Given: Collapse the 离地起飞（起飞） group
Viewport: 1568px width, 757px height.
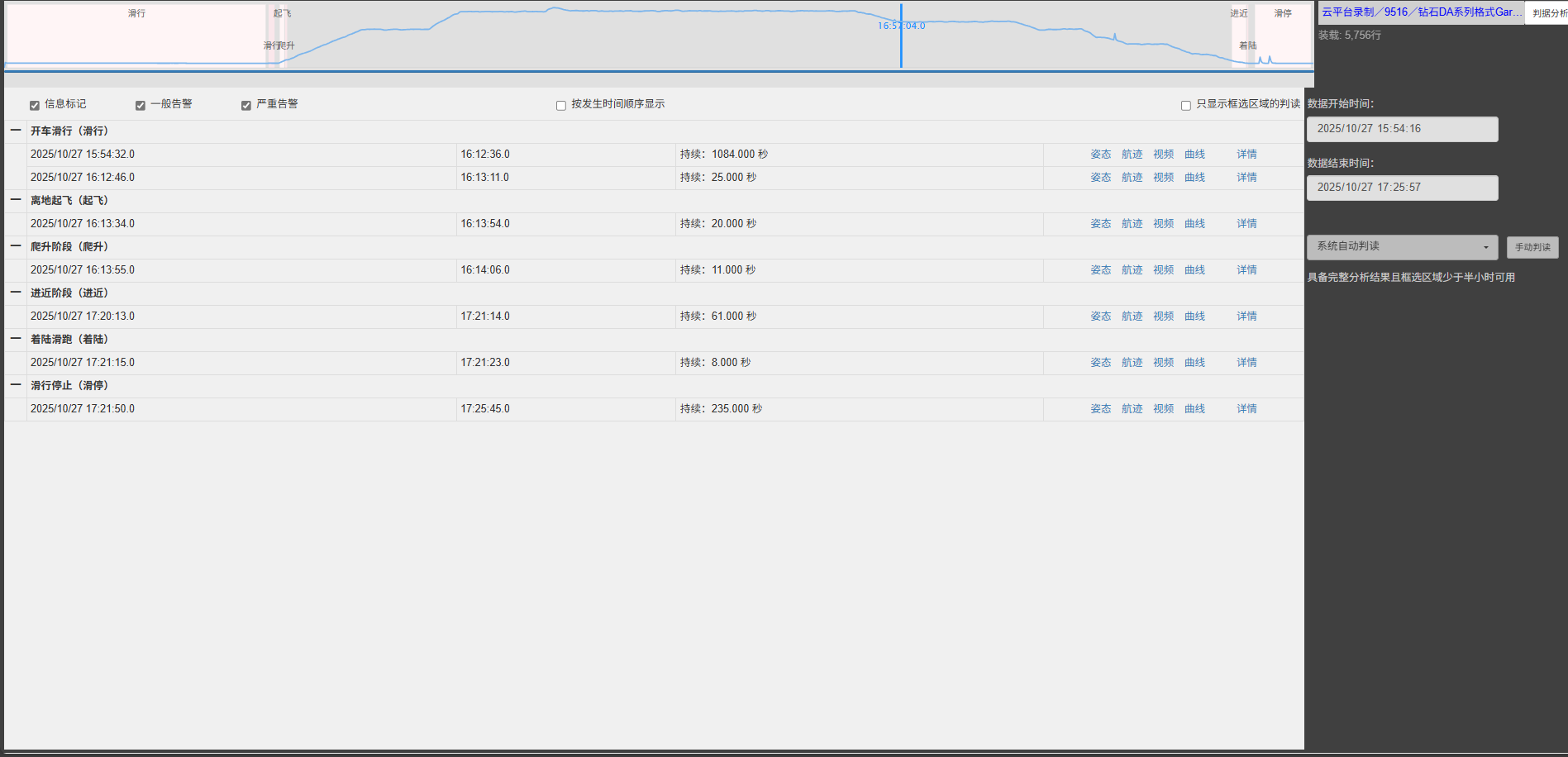Looking at the screenshot, I should click(16, 200).
